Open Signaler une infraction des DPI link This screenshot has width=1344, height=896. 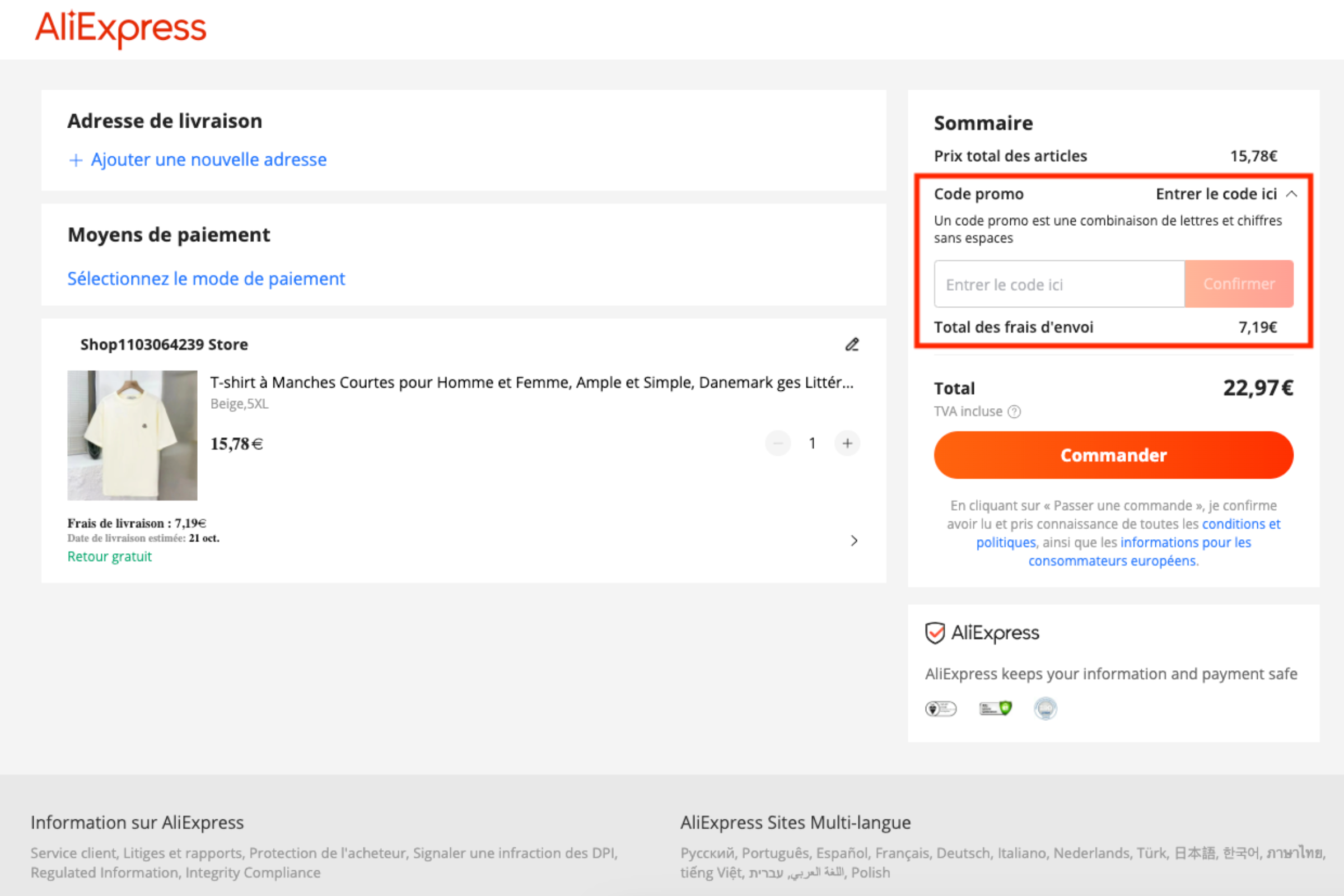(514, 853)
